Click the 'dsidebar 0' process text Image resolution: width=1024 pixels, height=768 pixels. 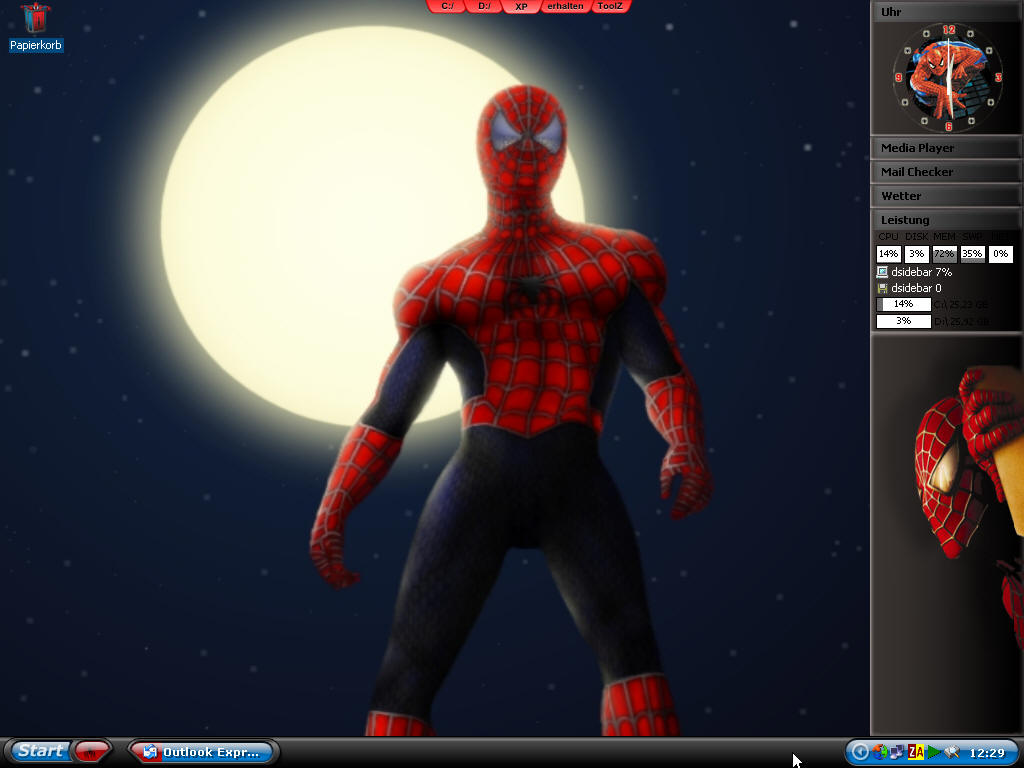click(x=916, y=288)
